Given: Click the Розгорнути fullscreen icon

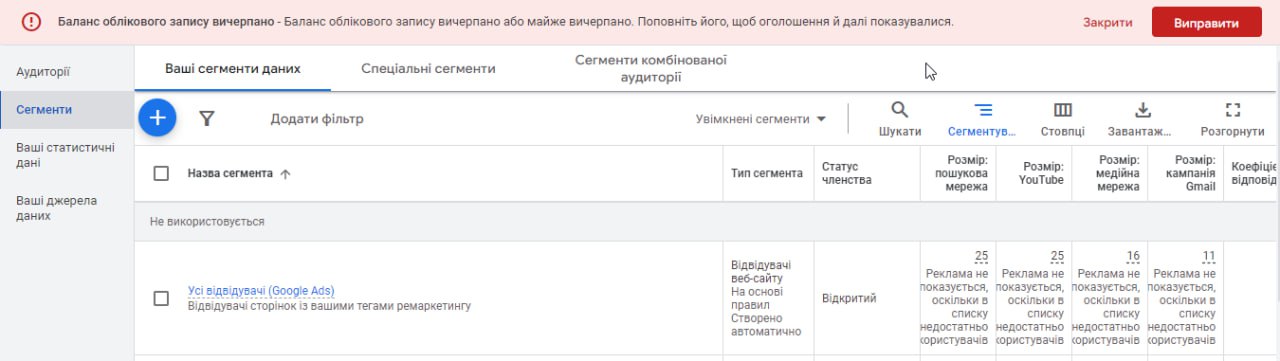Looking at the screenshot, I should [x=1233, y=110].
